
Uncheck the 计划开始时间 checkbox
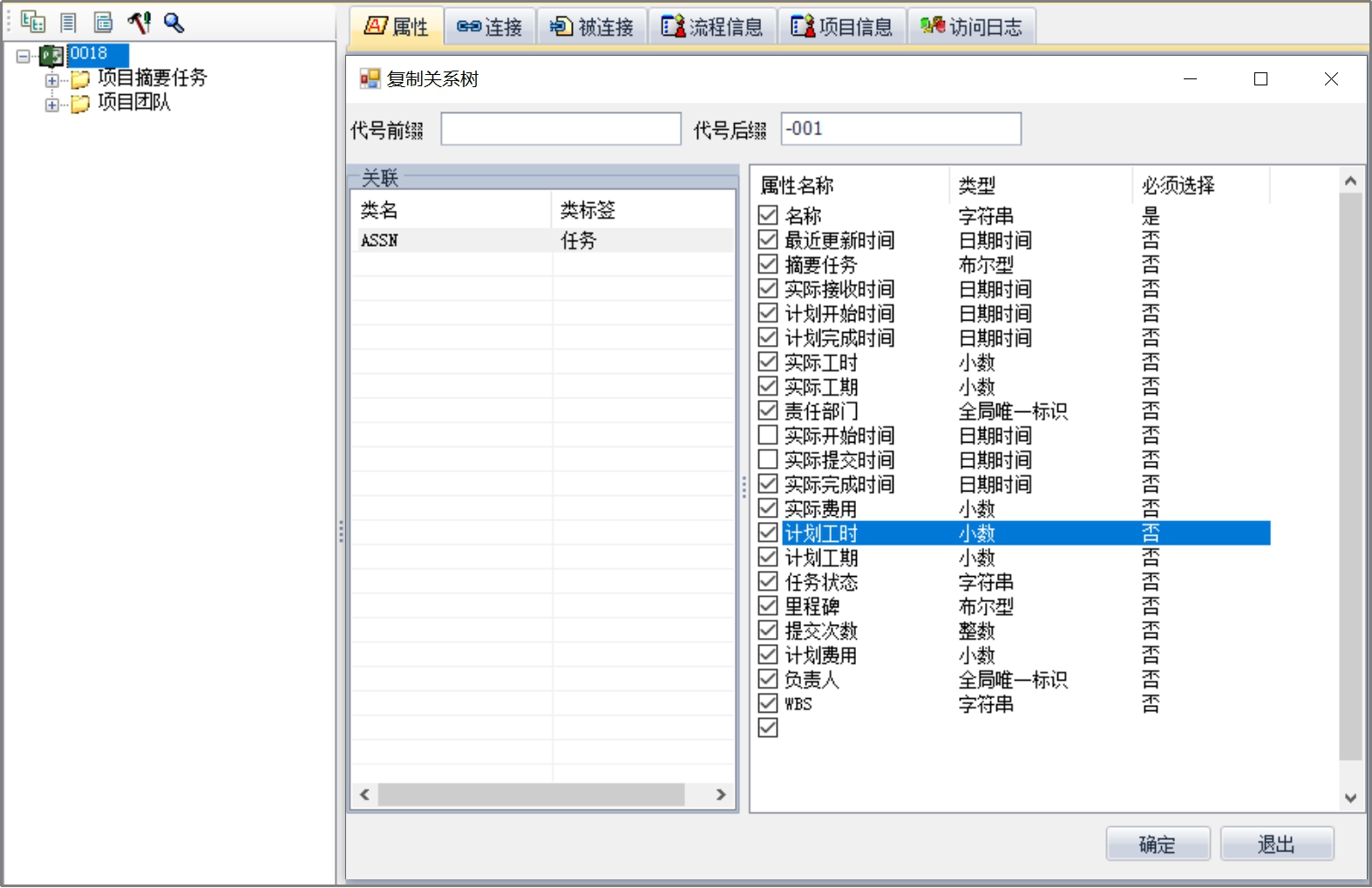tap(768, 312)
